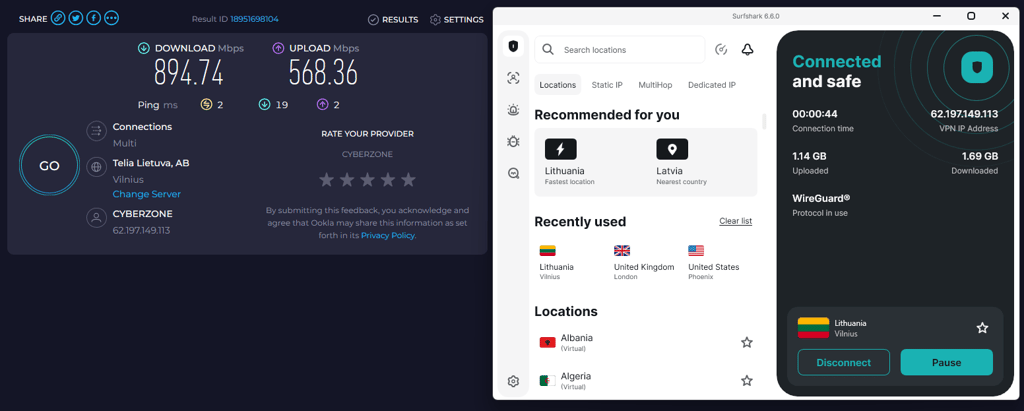Click the download ping icon showing 19
The height and width of the screenshot is (411, 1024).
tap(264, 105)
